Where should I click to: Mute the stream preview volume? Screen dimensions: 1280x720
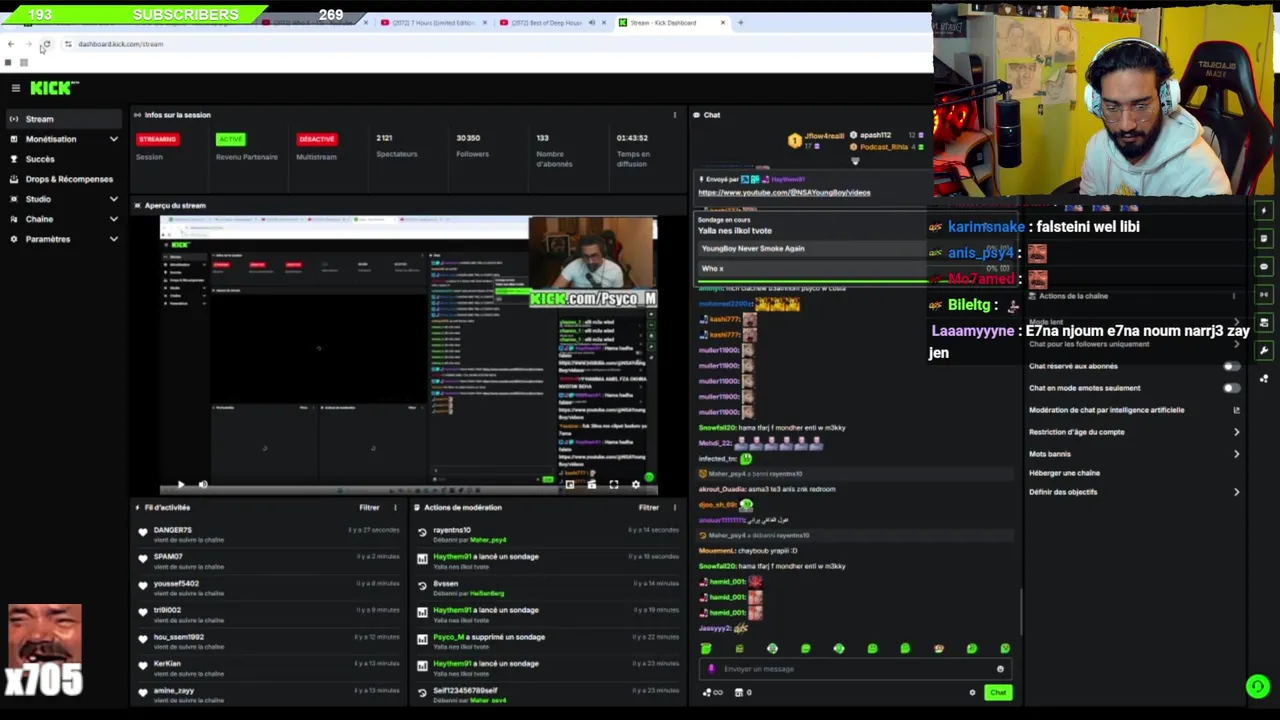203,485
